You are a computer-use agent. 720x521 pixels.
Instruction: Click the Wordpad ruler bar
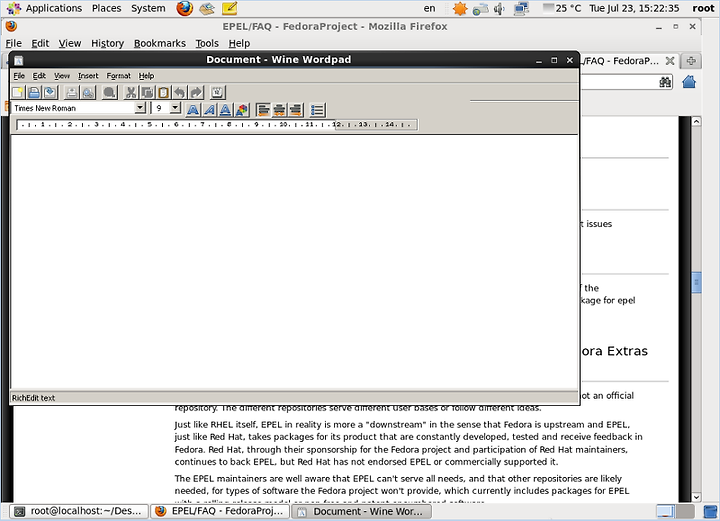coord(217,124)
